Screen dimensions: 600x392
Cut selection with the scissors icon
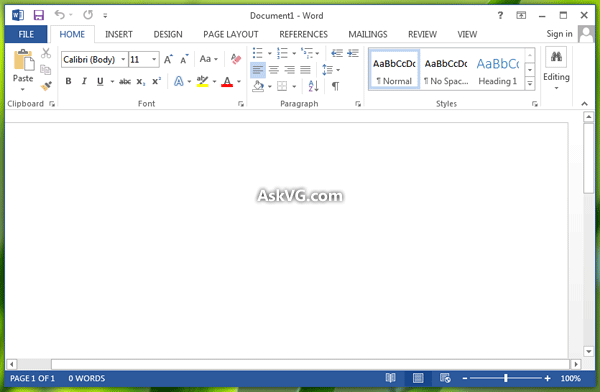coord(46,53)
